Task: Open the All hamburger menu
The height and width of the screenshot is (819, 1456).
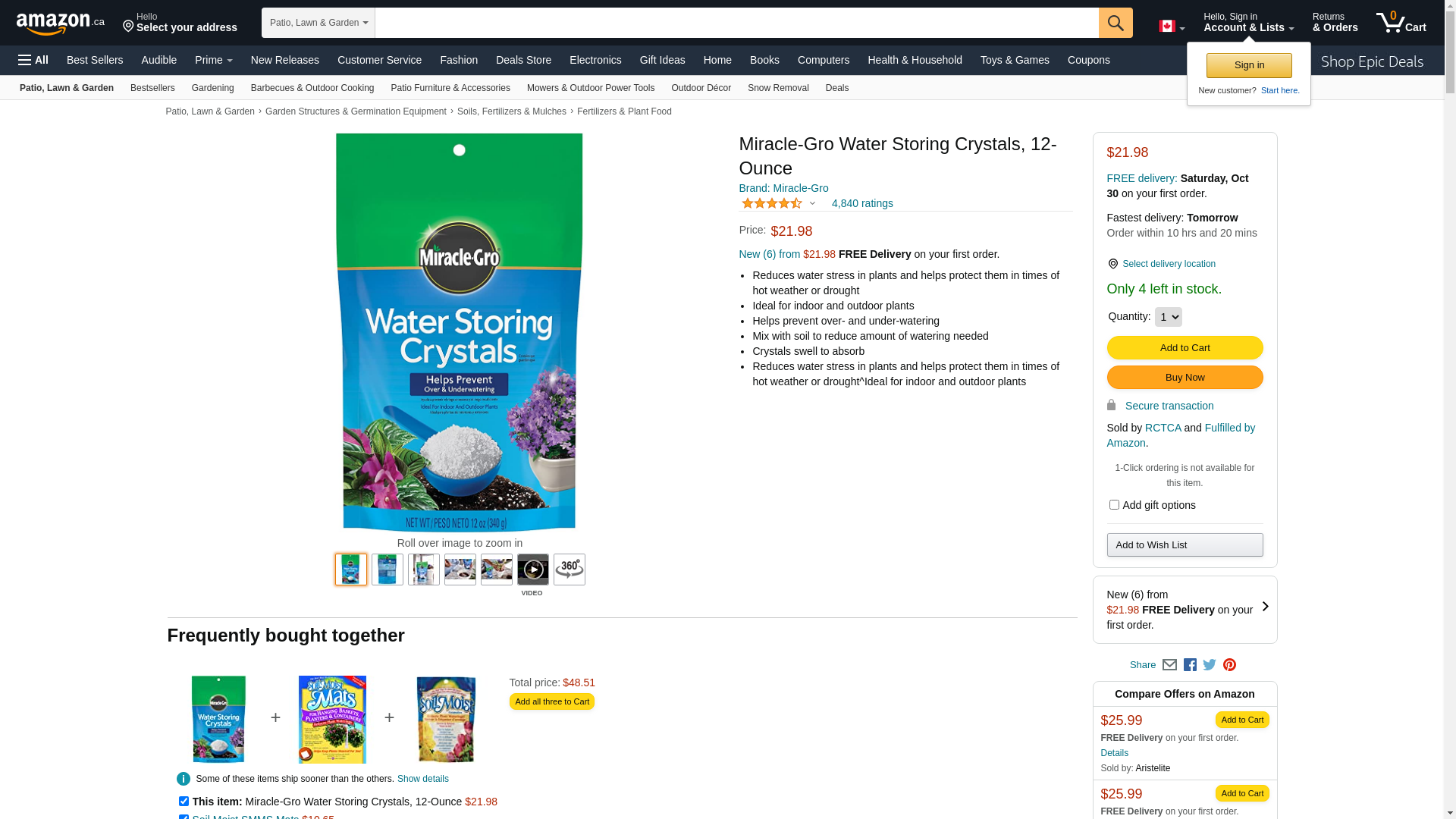Action: pos(33,60)
